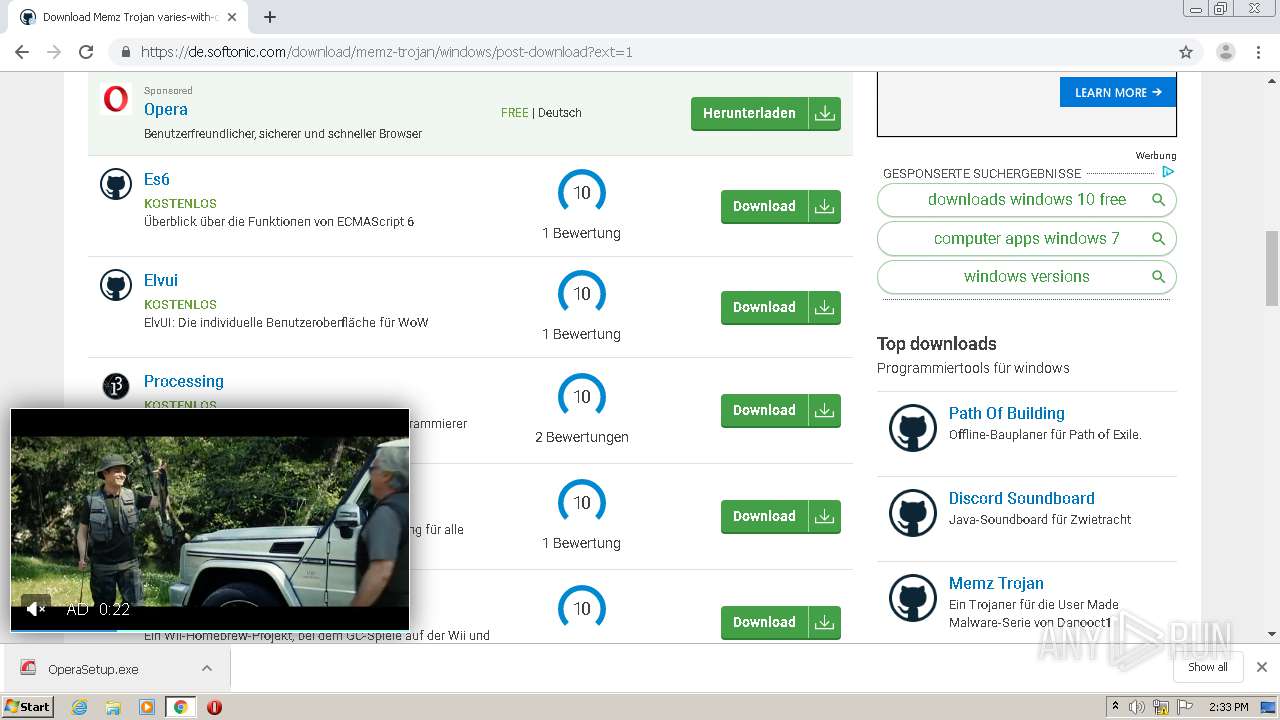1280x720 pixels.
Task: Open the Chrome three-dot menu
Action: coord(1258,52)
